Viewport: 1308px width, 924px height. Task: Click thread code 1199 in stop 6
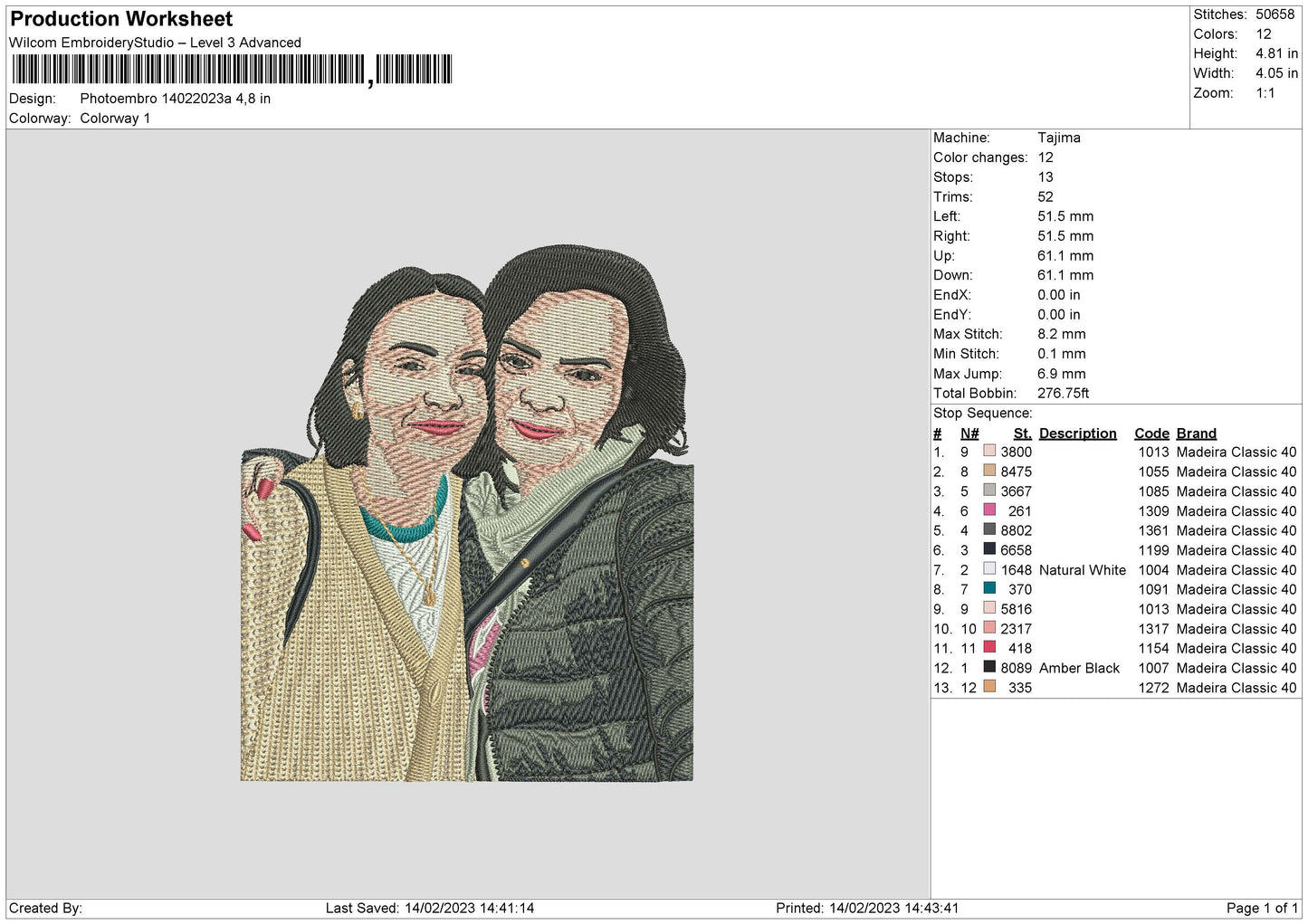(1154, 550)
